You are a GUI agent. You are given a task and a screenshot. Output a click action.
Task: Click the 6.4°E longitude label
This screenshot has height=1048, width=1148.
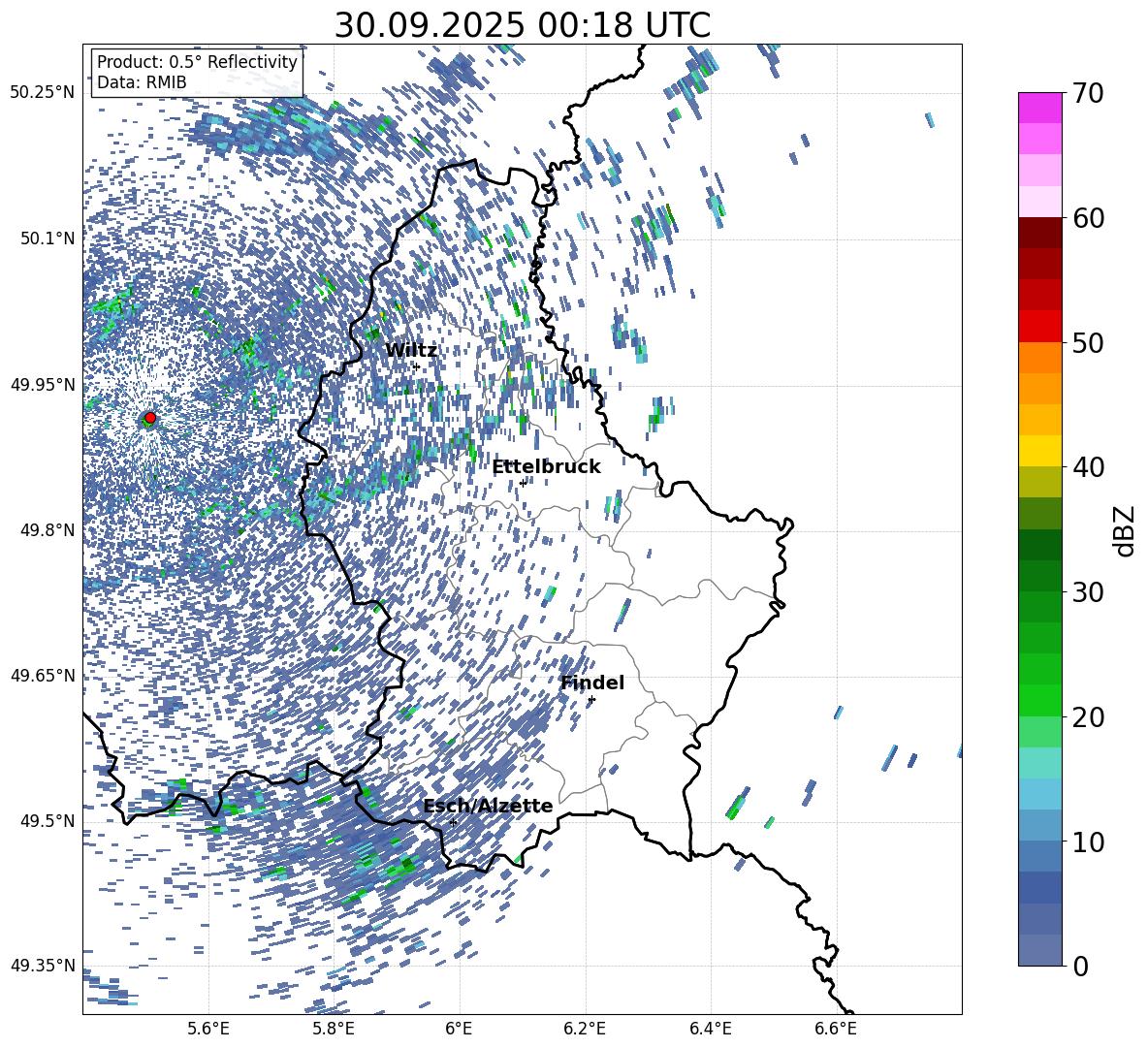(710, 1029)
